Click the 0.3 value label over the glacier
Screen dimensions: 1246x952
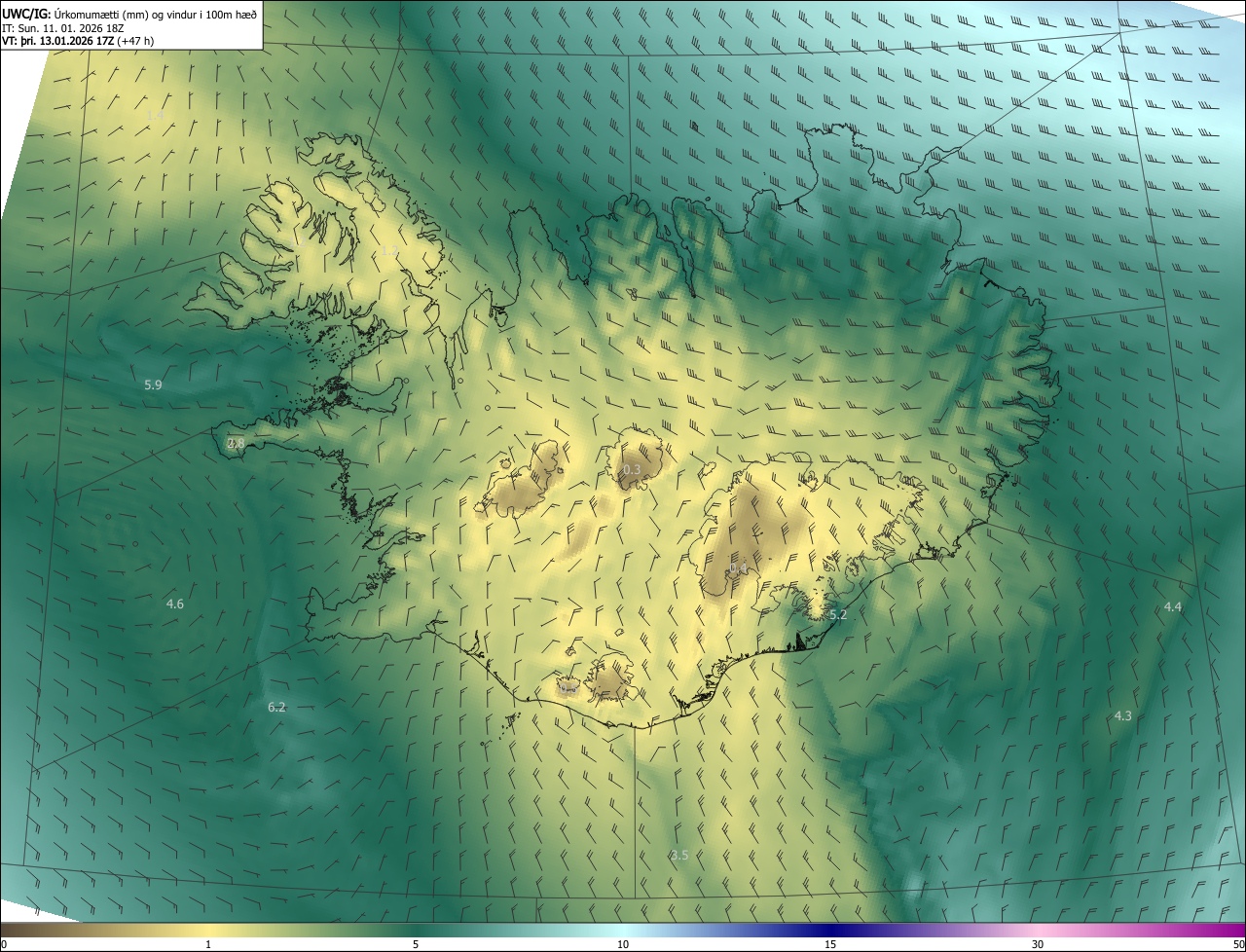[x=632, y=469]
